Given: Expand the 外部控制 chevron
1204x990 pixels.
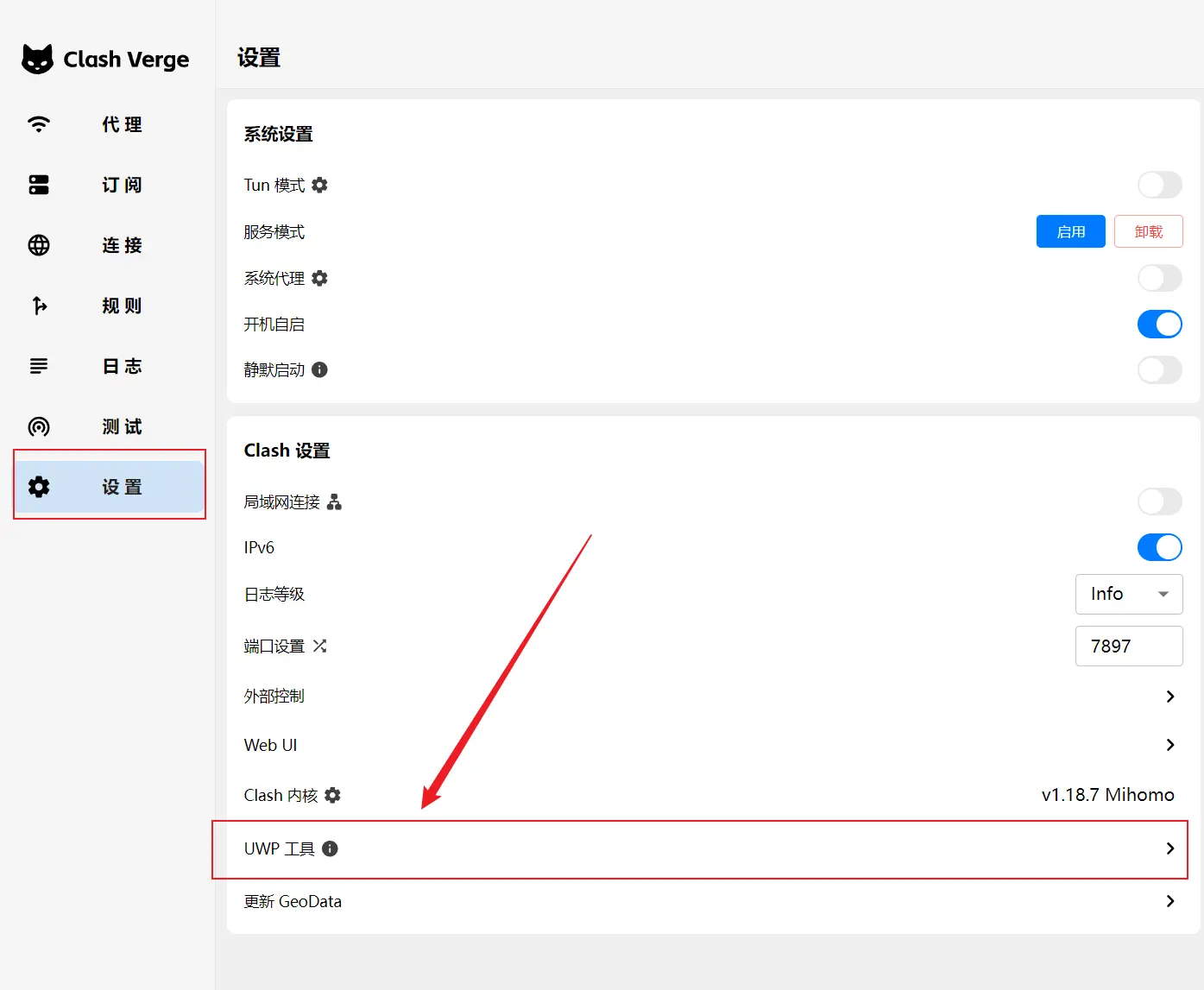Looking at the screenshot, I should coord(1169,697).
